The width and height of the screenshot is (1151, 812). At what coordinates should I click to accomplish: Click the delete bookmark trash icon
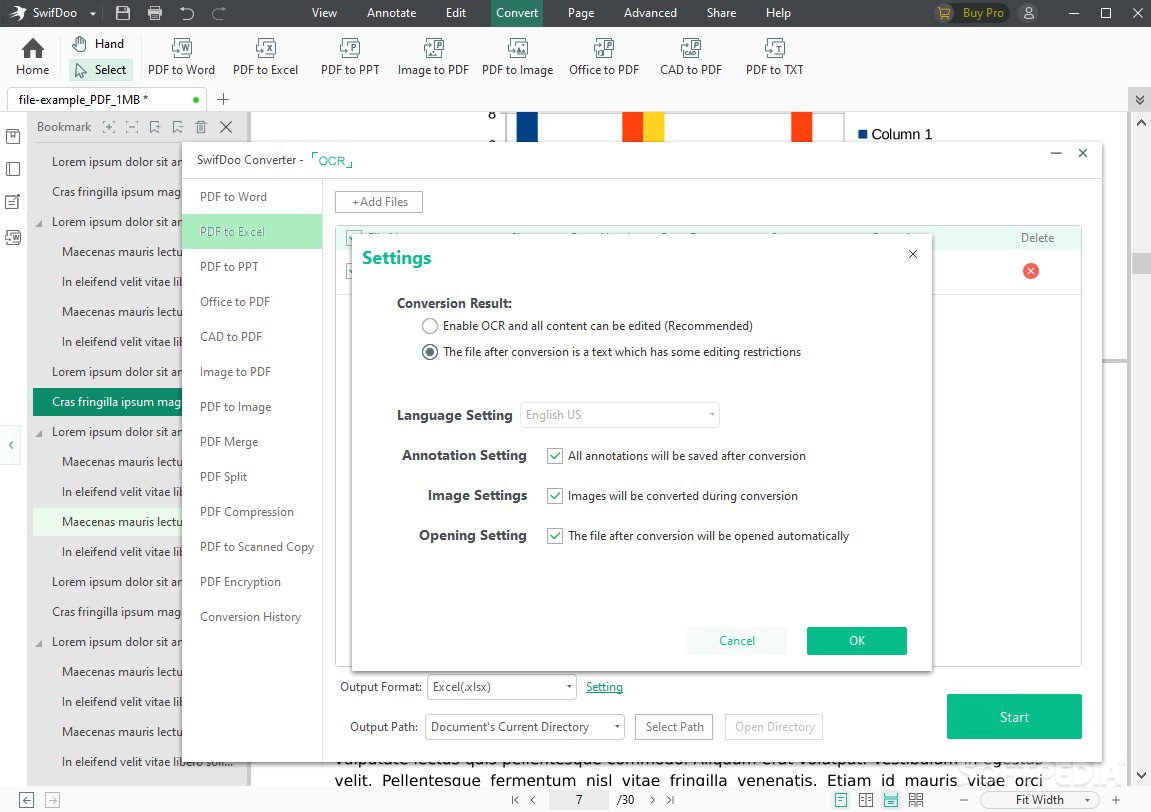click(x=201, y=127)
